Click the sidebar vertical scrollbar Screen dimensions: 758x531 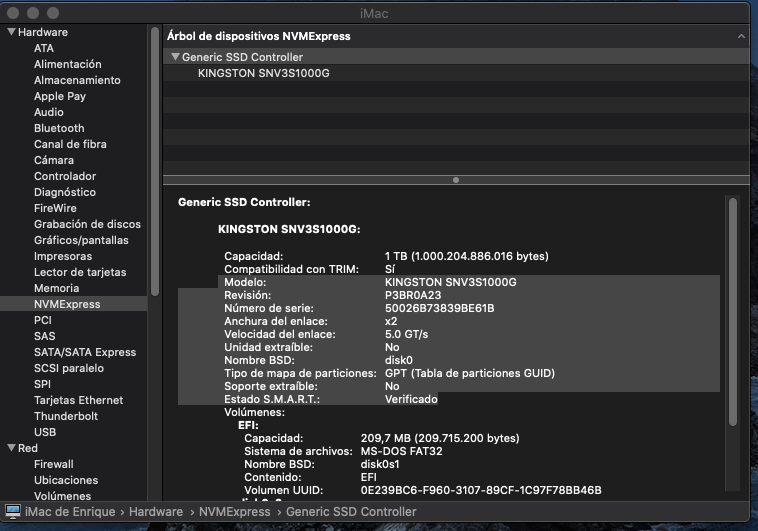pyautogui.click(x=155, y=160)
